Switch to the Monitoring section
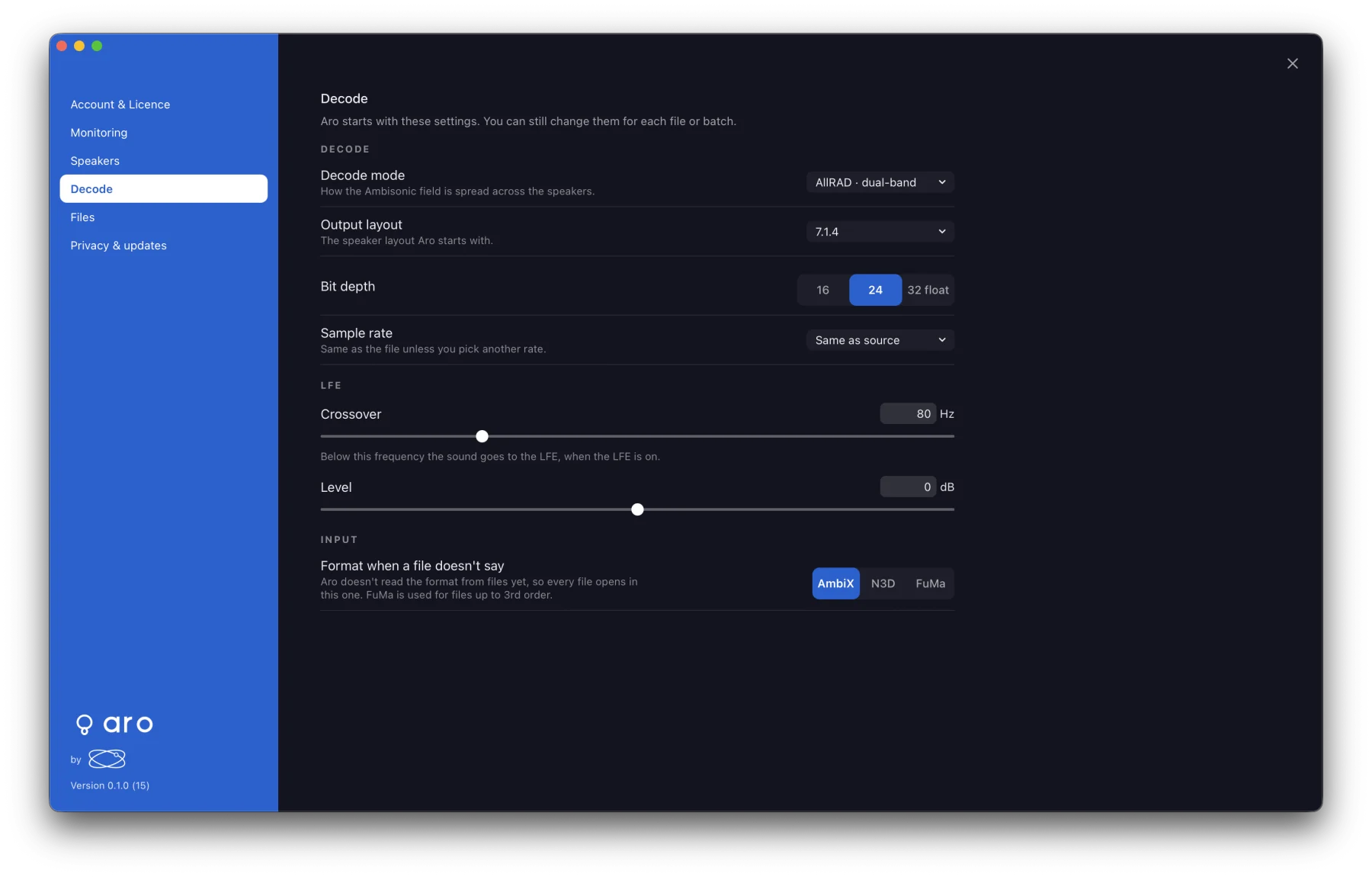Image resolution: width=1372 pixels, height=877 pixels. 163,133
